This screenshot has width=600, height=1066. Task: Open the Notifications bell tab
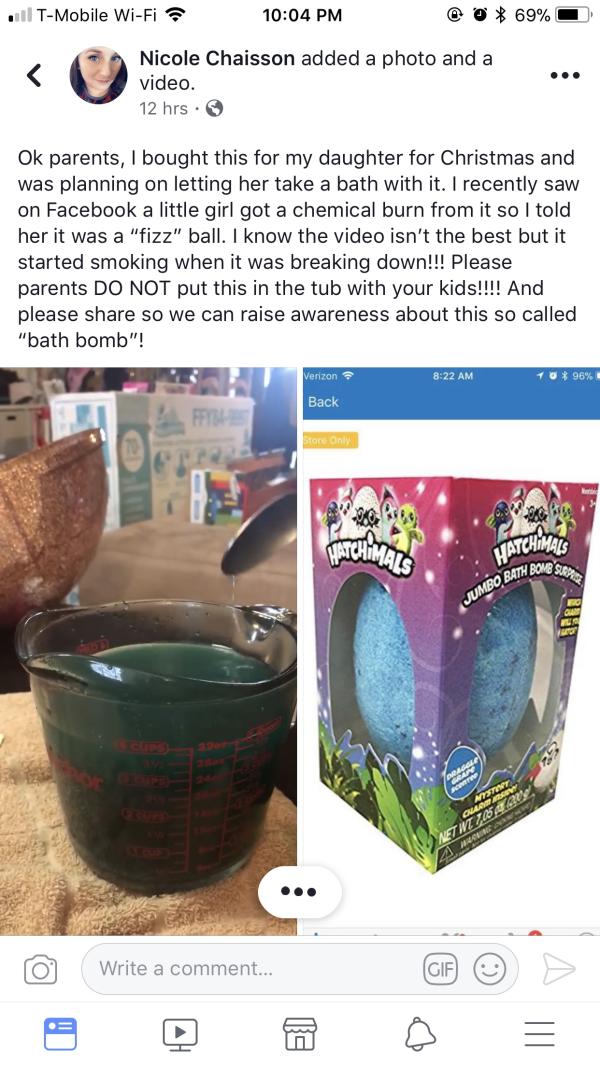420,1033
